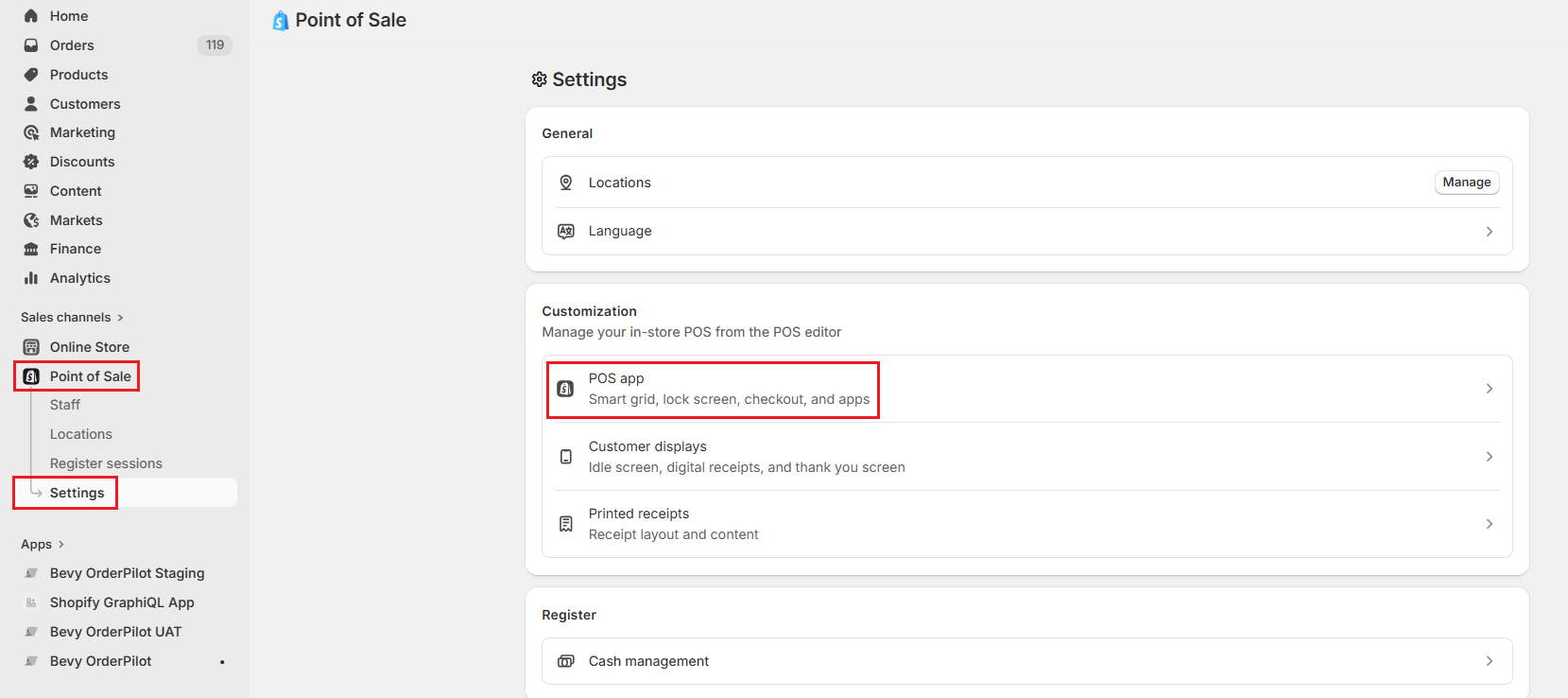
Task: Click the Content label in sidebar
Action: 76,191
